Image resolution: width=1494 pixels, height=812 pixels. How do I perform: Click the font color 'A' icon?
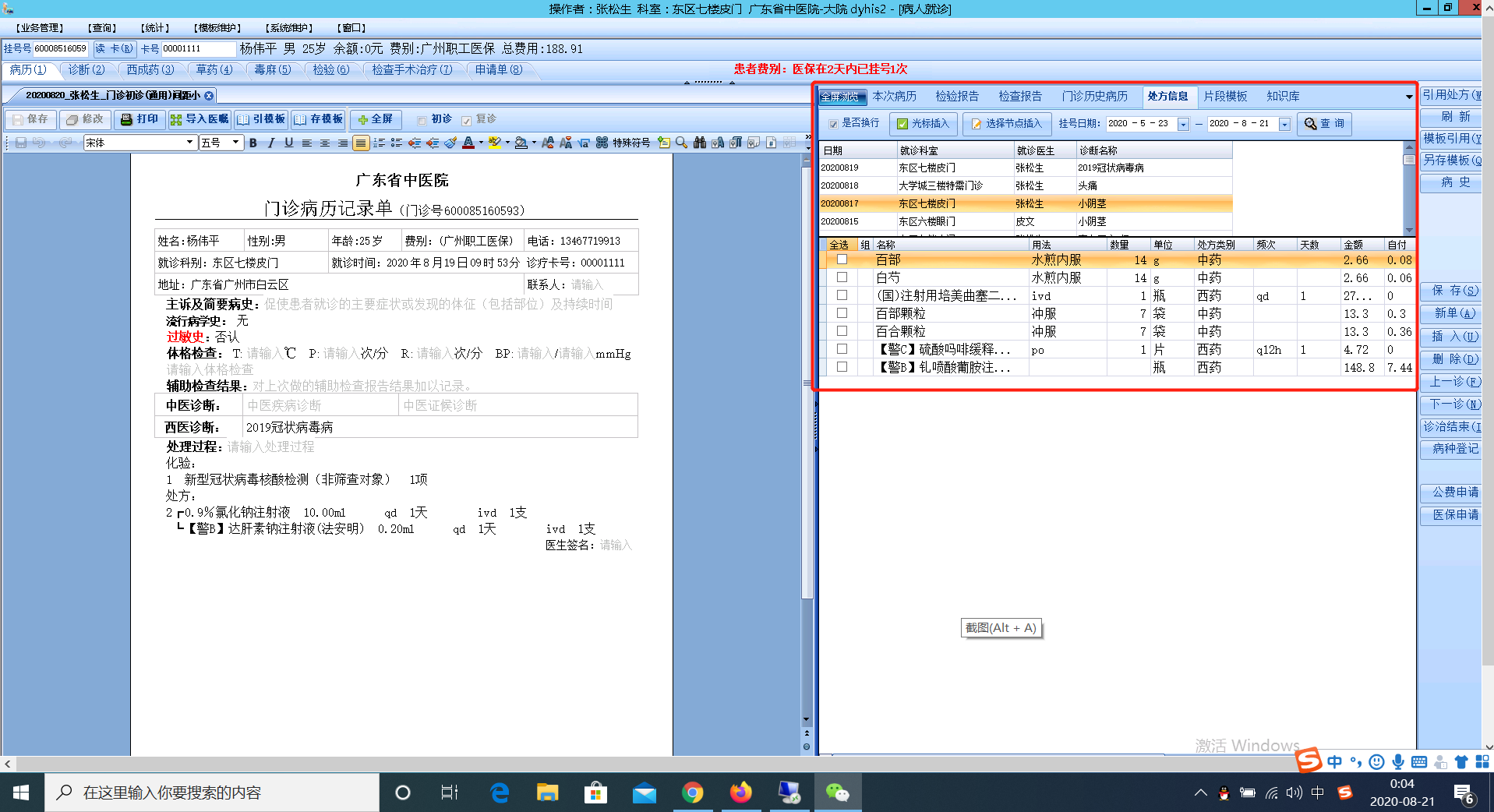468,143
